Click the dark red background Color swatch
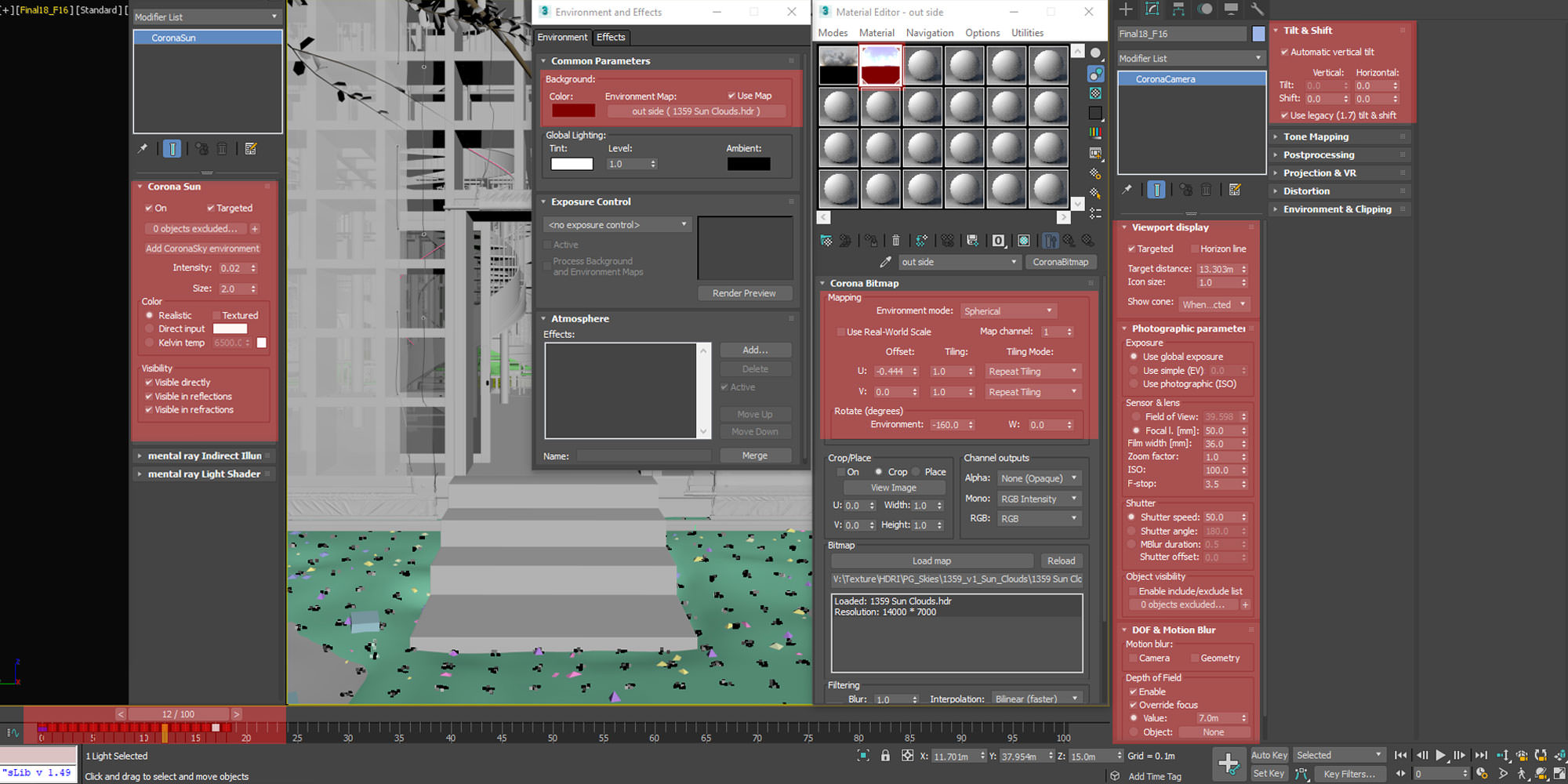This screenshot has width=1568, height=784. (572, 111)
